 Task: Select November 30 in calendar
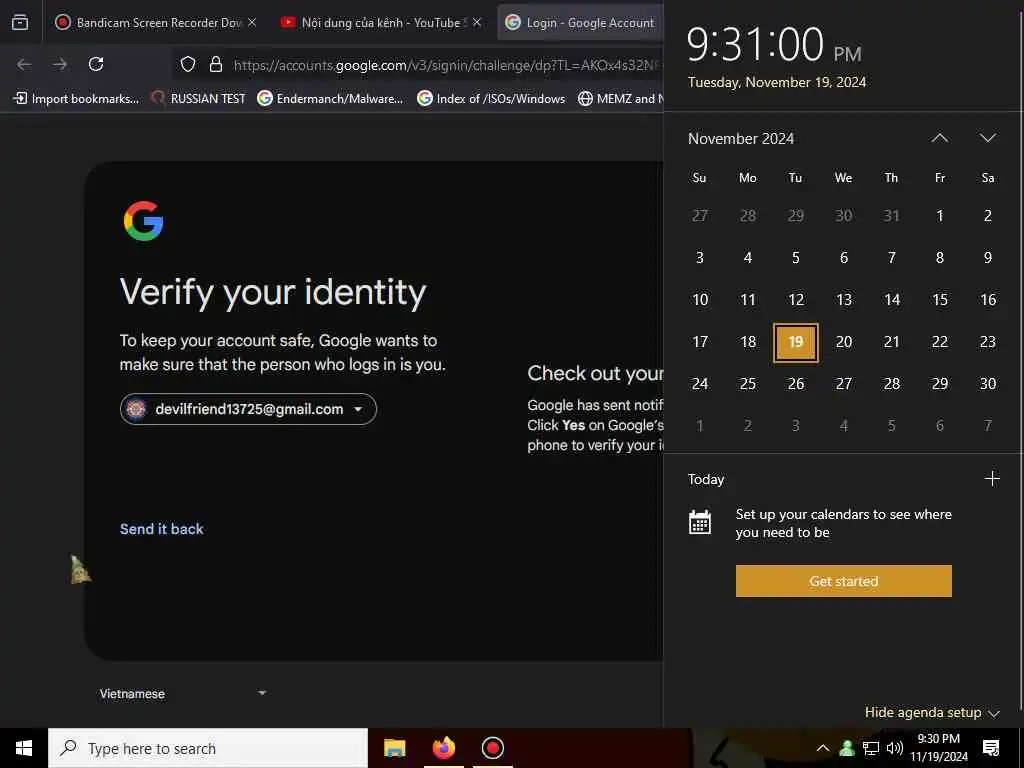click(987, 383)
